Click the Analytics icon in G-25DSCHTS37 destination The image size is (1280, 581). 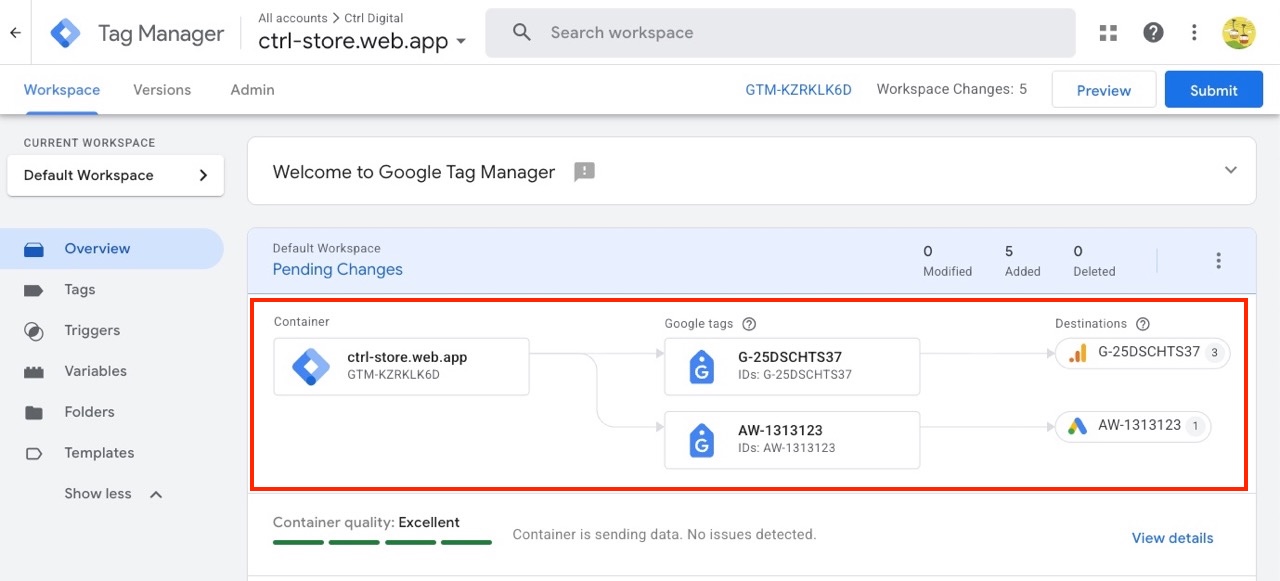pos(1077,353)
